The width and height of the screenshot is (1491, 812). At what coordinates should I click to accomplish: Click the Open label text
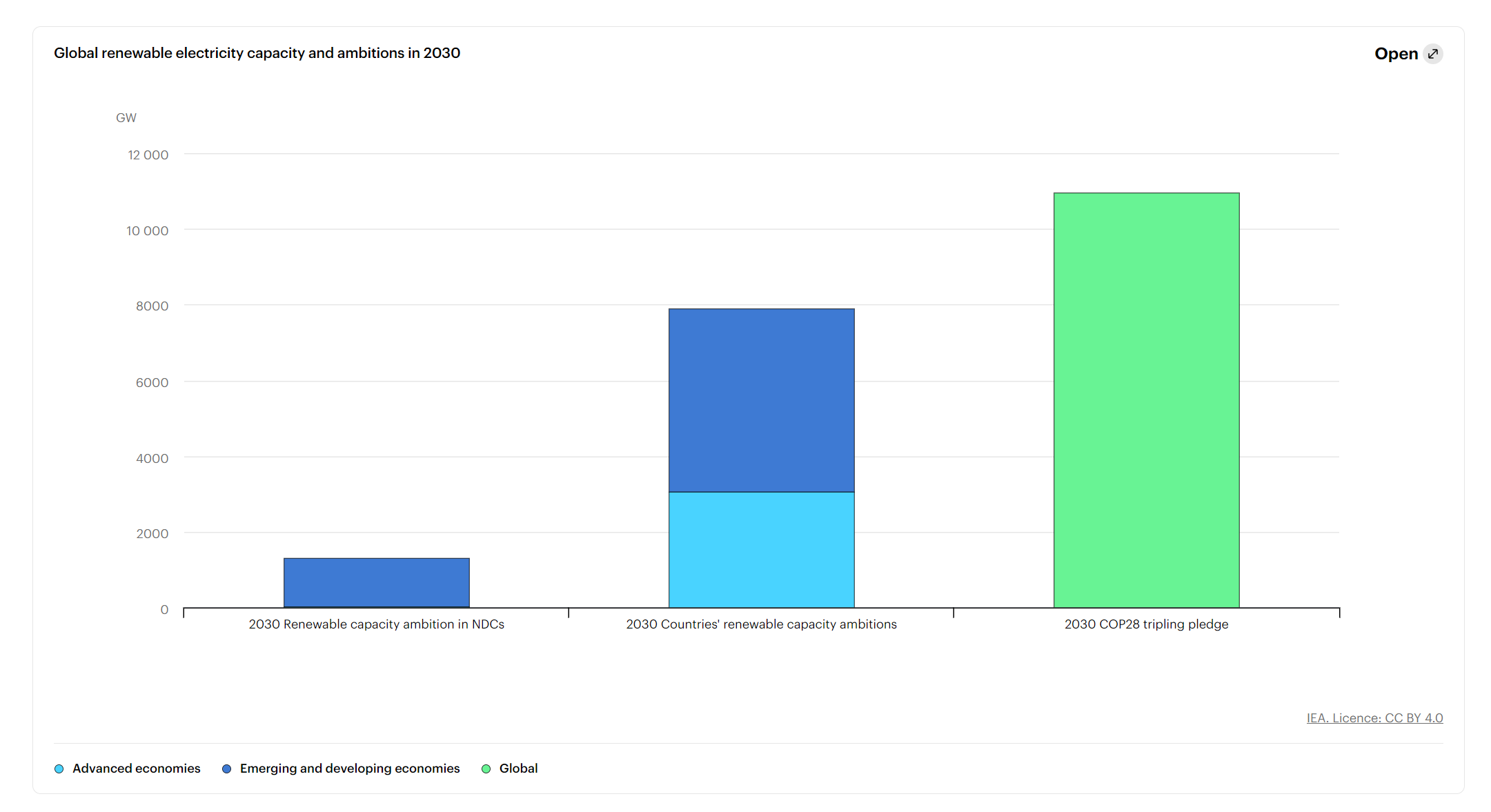pos(1396,54)
